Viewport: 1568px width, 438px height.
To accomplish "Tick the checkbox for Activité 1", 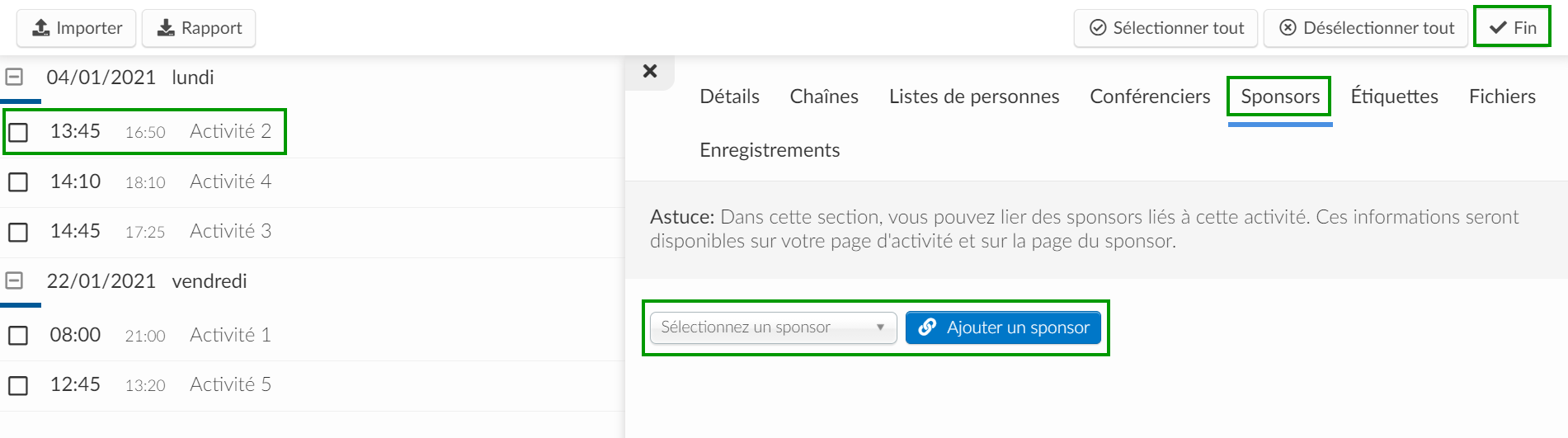I will point(18,336).
